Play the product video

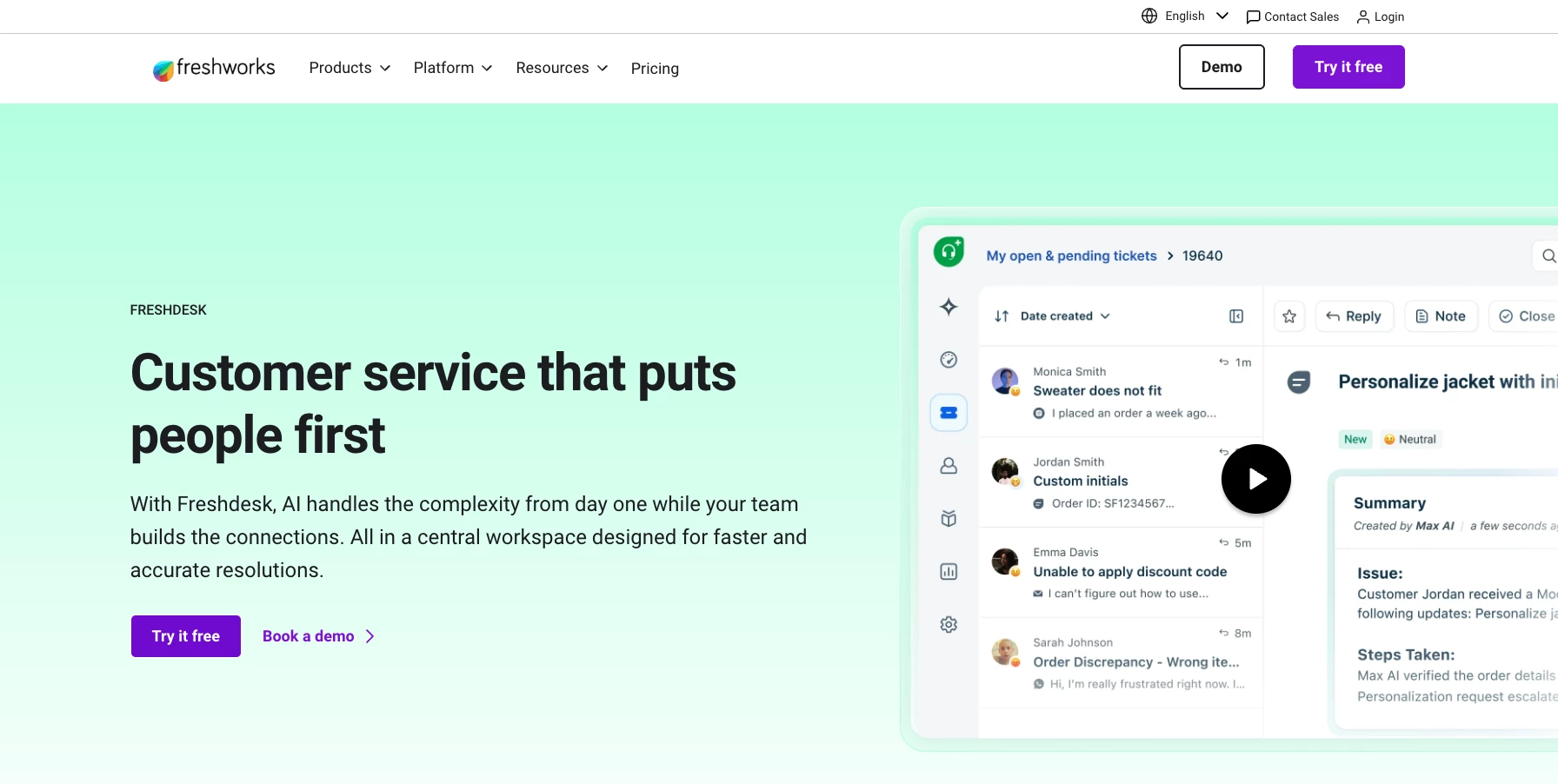(x=1255, y=479)
